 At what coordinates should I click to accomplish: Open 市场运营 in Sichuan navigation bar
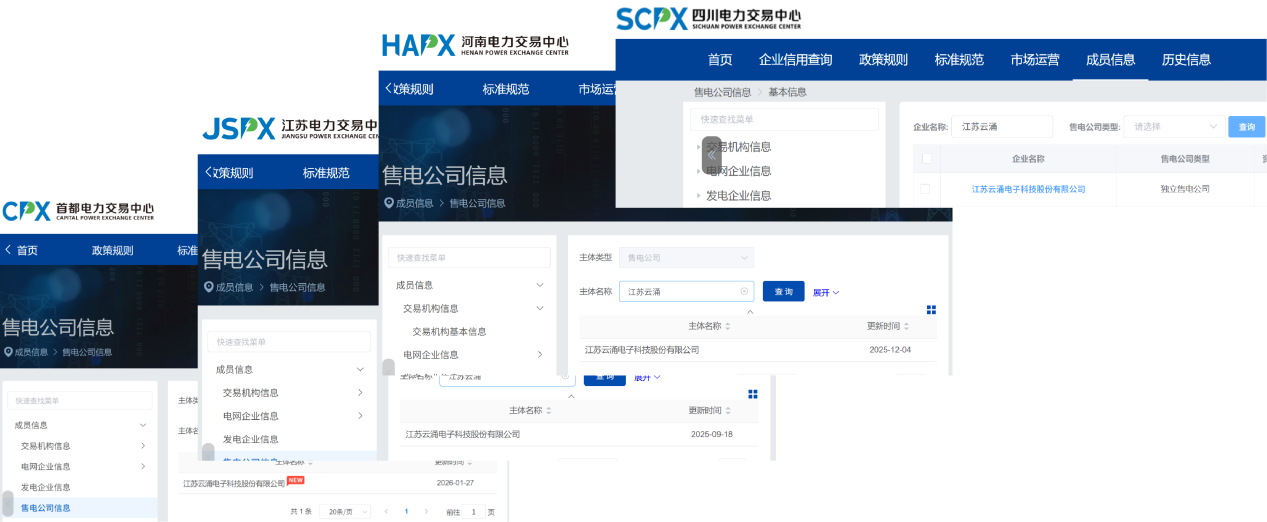[x=1035, y=59]
